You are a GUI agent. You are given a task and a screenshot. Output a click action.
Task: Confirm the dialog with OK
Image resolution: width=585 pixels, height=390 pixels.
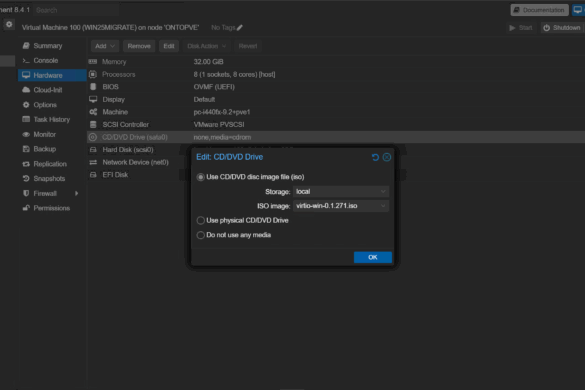(x=373, y=258)
